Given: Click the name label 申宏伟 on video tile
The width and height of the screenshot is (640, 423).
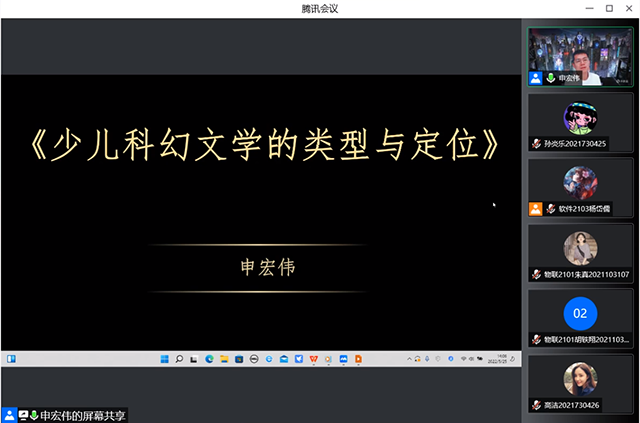Looking at the screenshot, I should point(569,78).
